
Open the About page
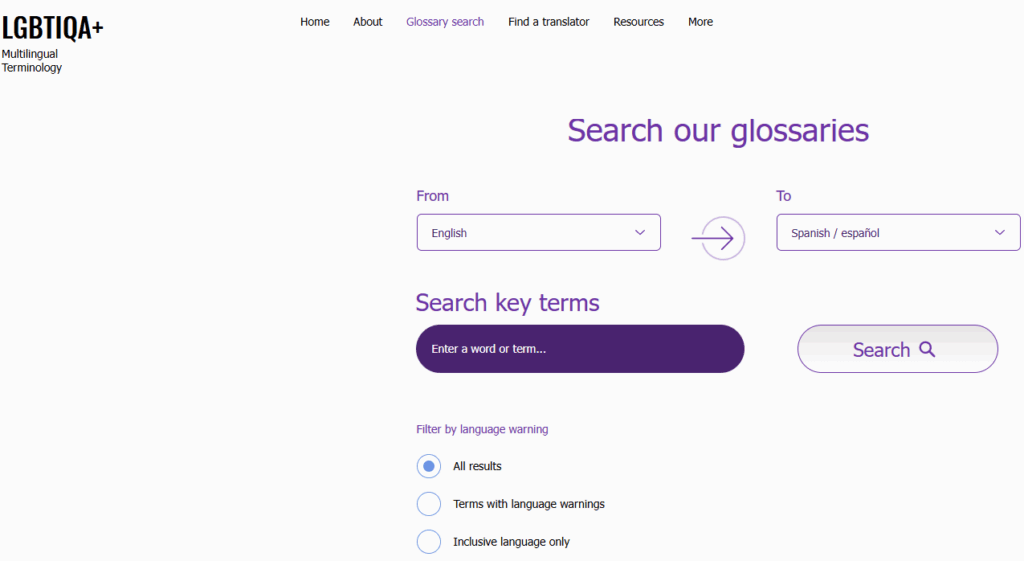pos(368,22)
